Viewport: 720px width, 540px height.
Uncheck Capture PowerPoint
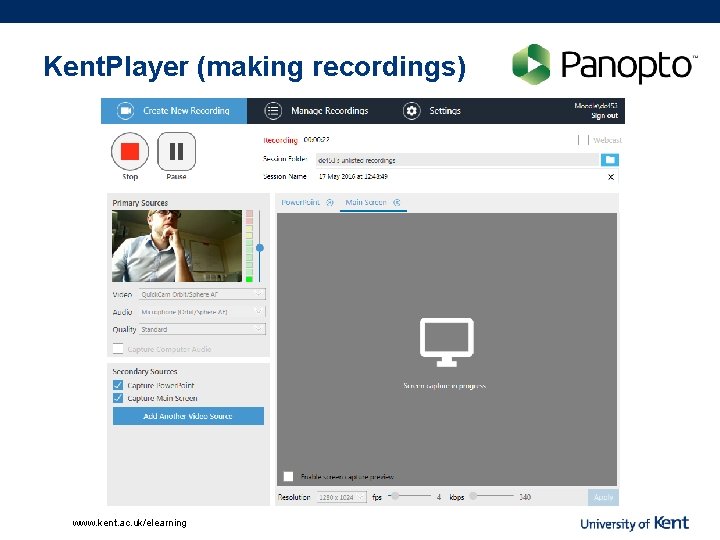tap(118, 385)
